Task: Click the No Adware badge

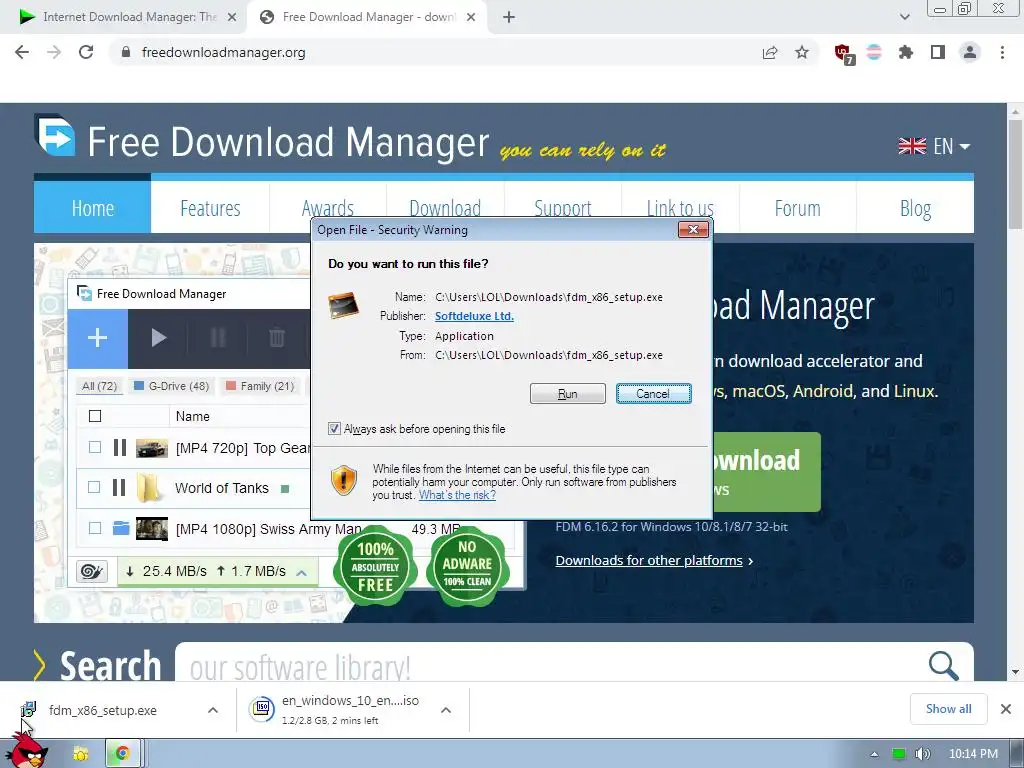Action: pos(467,564)
